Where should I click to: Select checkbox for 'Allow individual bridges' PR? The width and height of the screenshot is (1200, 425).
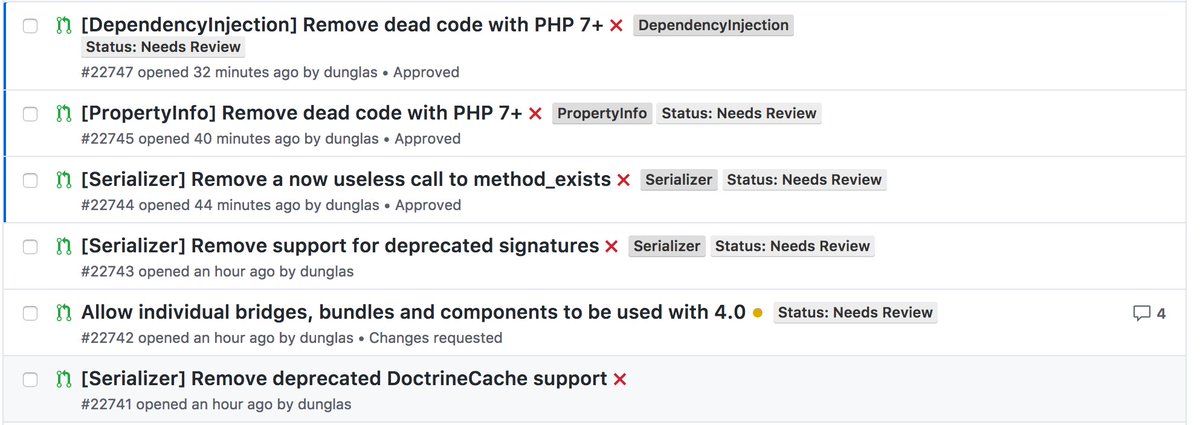pyautogui.click(x=31, y=313)
